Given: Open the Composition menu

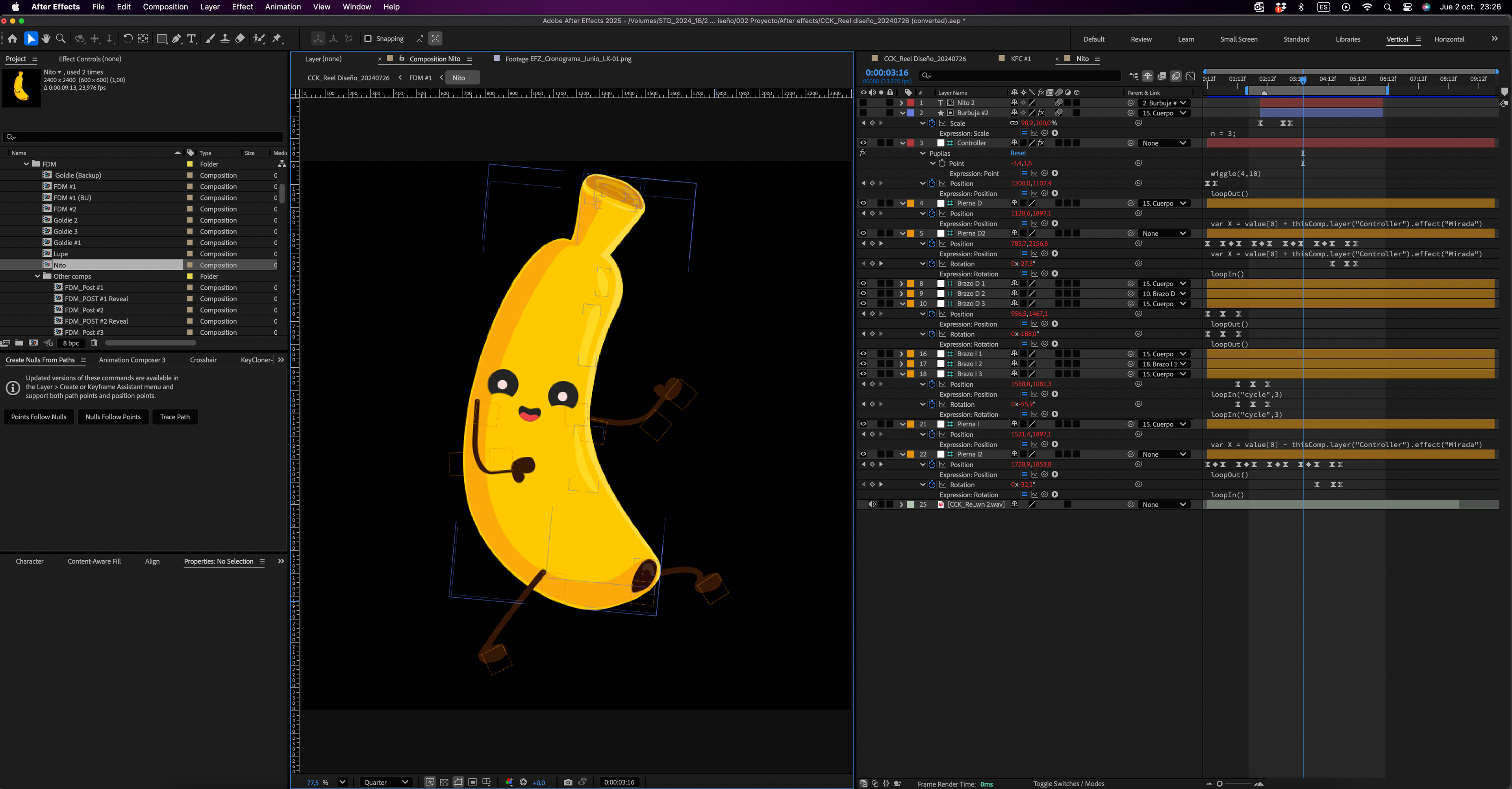Looking at the screenshot, I should [x=165, y=7].
